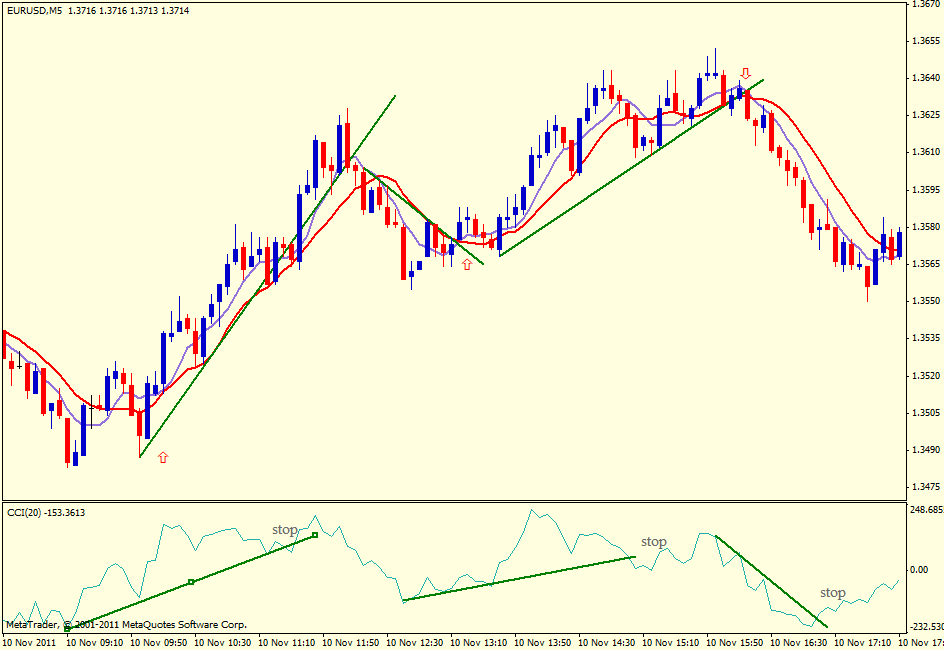This screenshot has width=944, height=650.
Task: Select the middle "stop" label in CCI panel
Action: 653,542
